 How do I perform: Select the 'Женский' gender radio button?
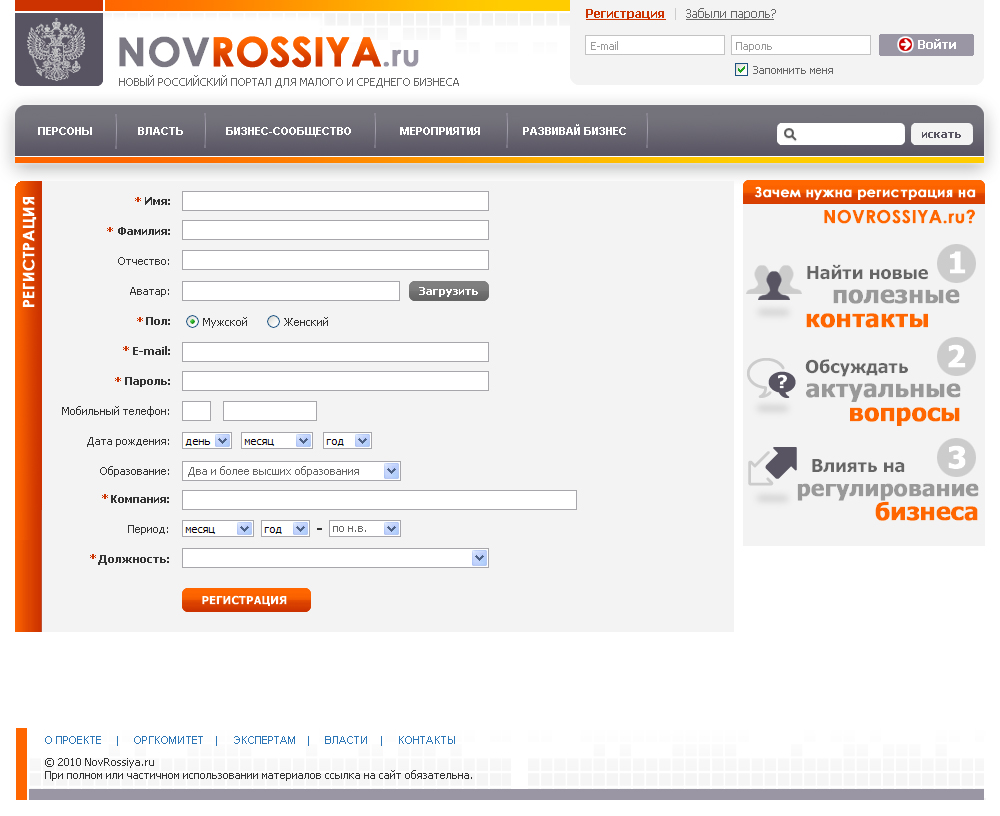click(273, 322)
